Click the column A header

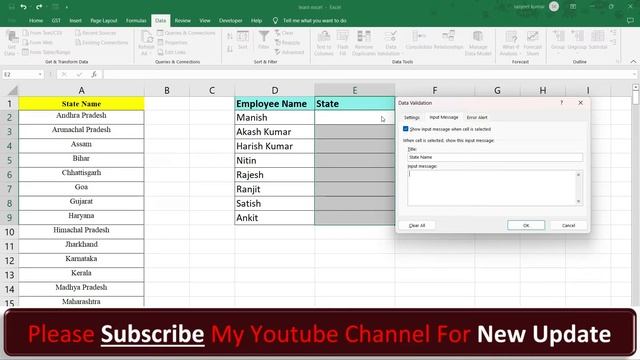click(x=81, y=90)
